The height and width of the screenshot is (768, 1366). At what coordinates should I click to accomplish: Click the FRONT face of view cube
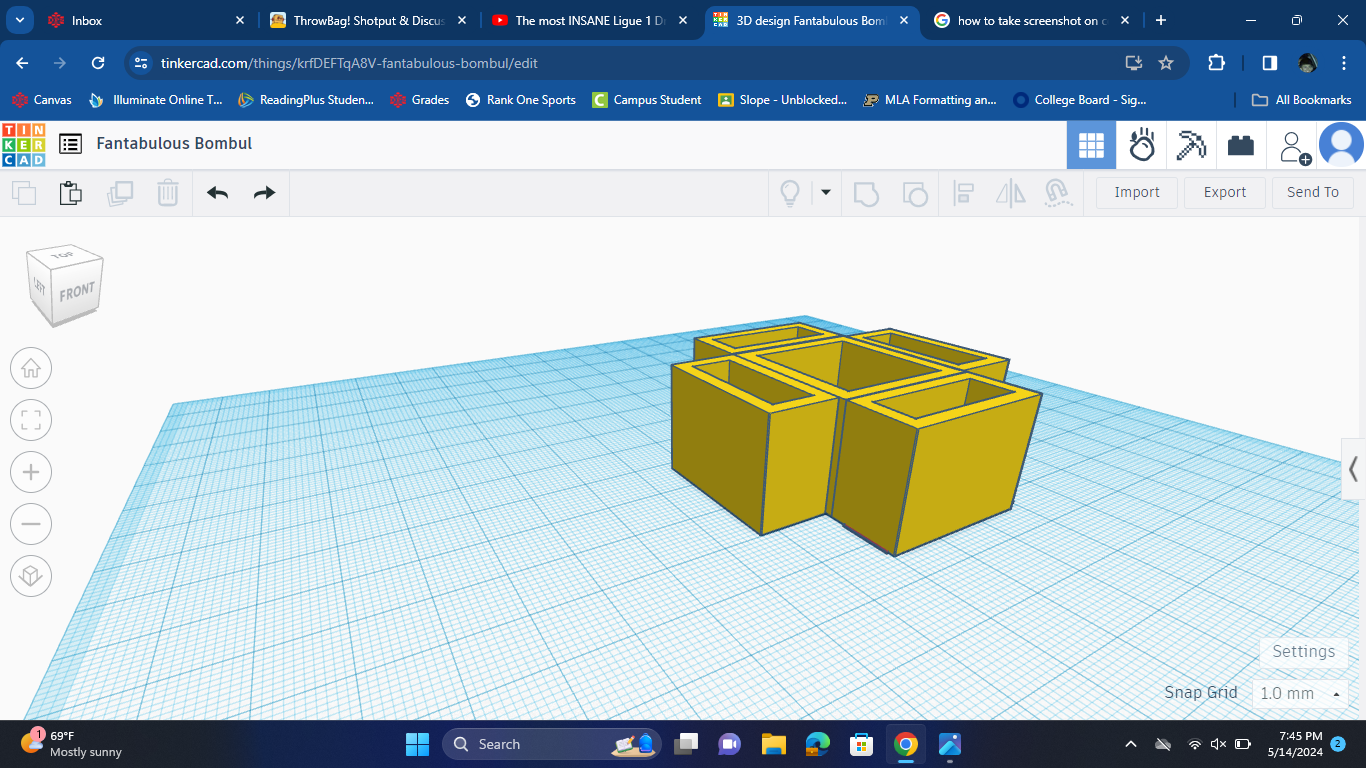[x=76, y=293]
